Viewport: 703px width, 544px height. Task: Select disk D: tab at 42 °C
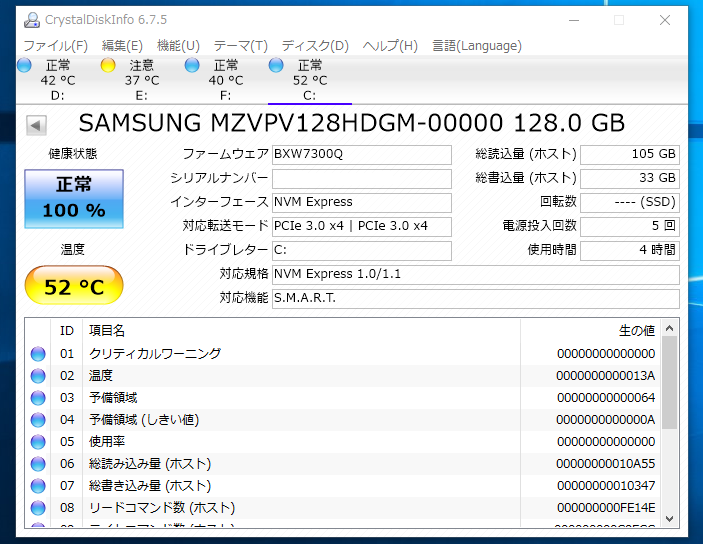pyautogui.click(x=58, y=80)
